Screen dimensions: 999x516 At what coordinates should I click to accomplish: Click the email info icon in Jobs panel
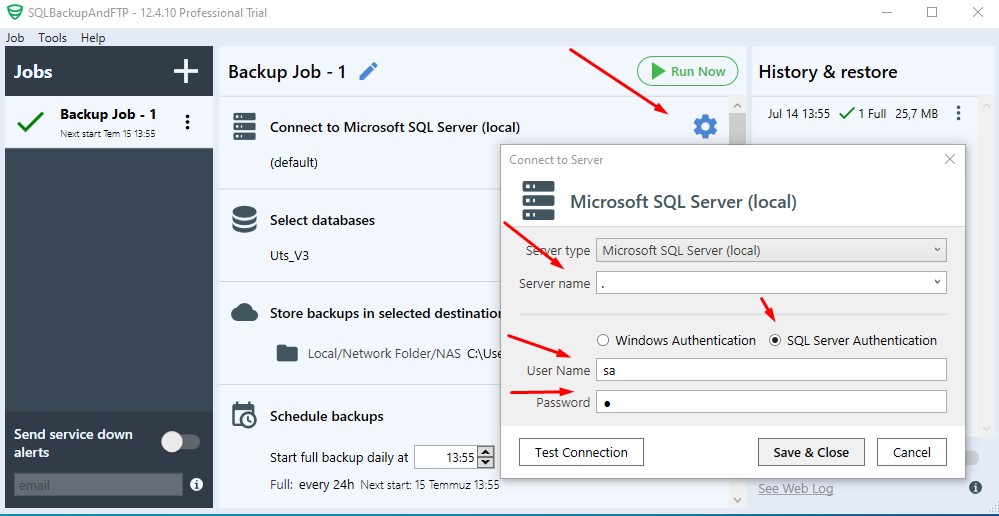pos(197,485)
